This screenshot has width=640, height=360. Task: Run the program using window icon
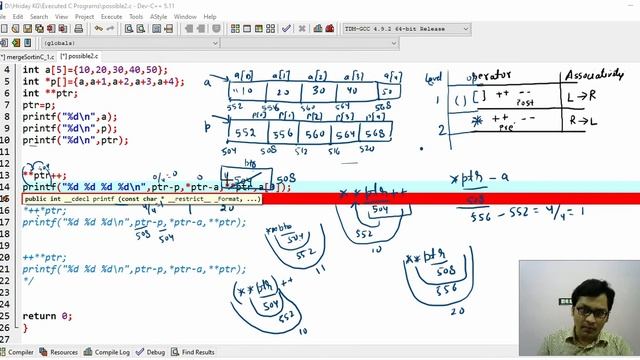pyautogui.click(x=247, y=29)
